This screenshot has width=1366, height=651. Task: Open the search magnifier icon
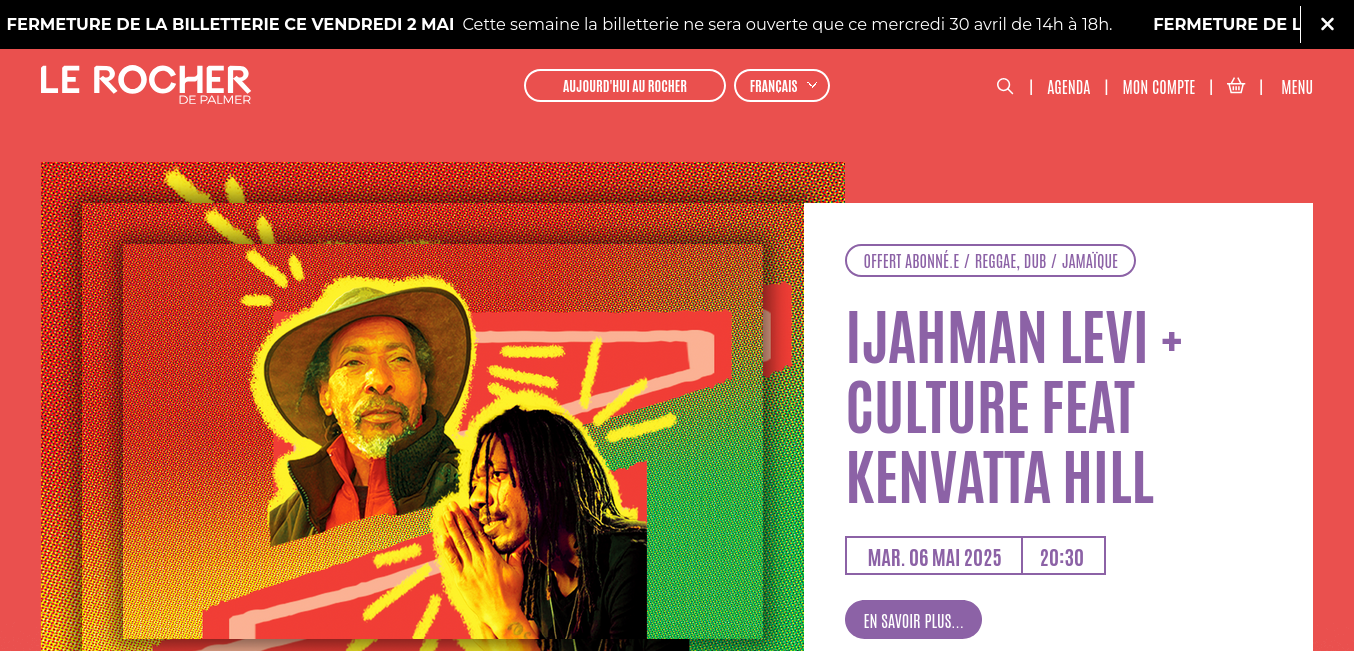[x=1005, y=86]
